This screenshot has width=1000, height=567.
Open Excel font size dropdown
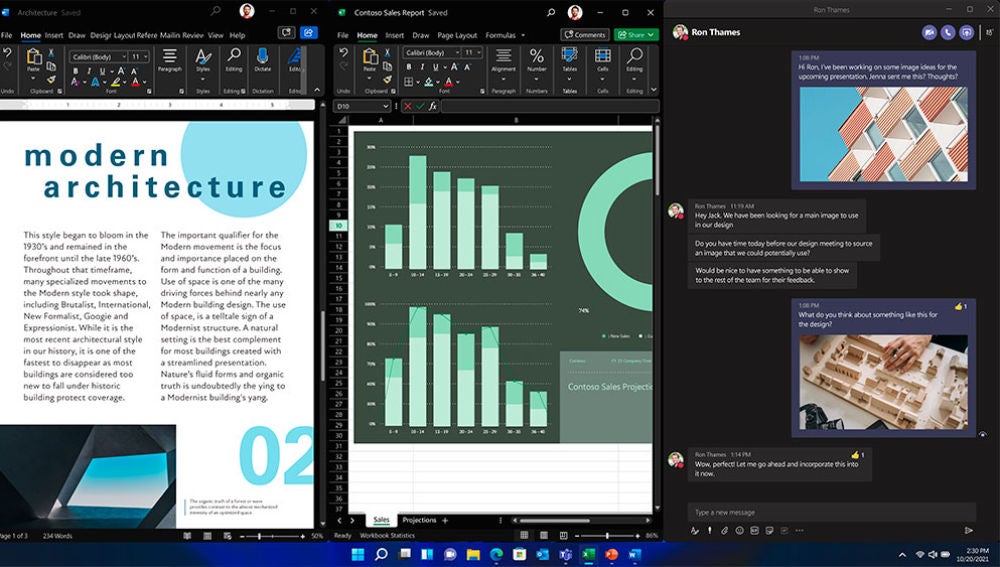pos(479,52)
